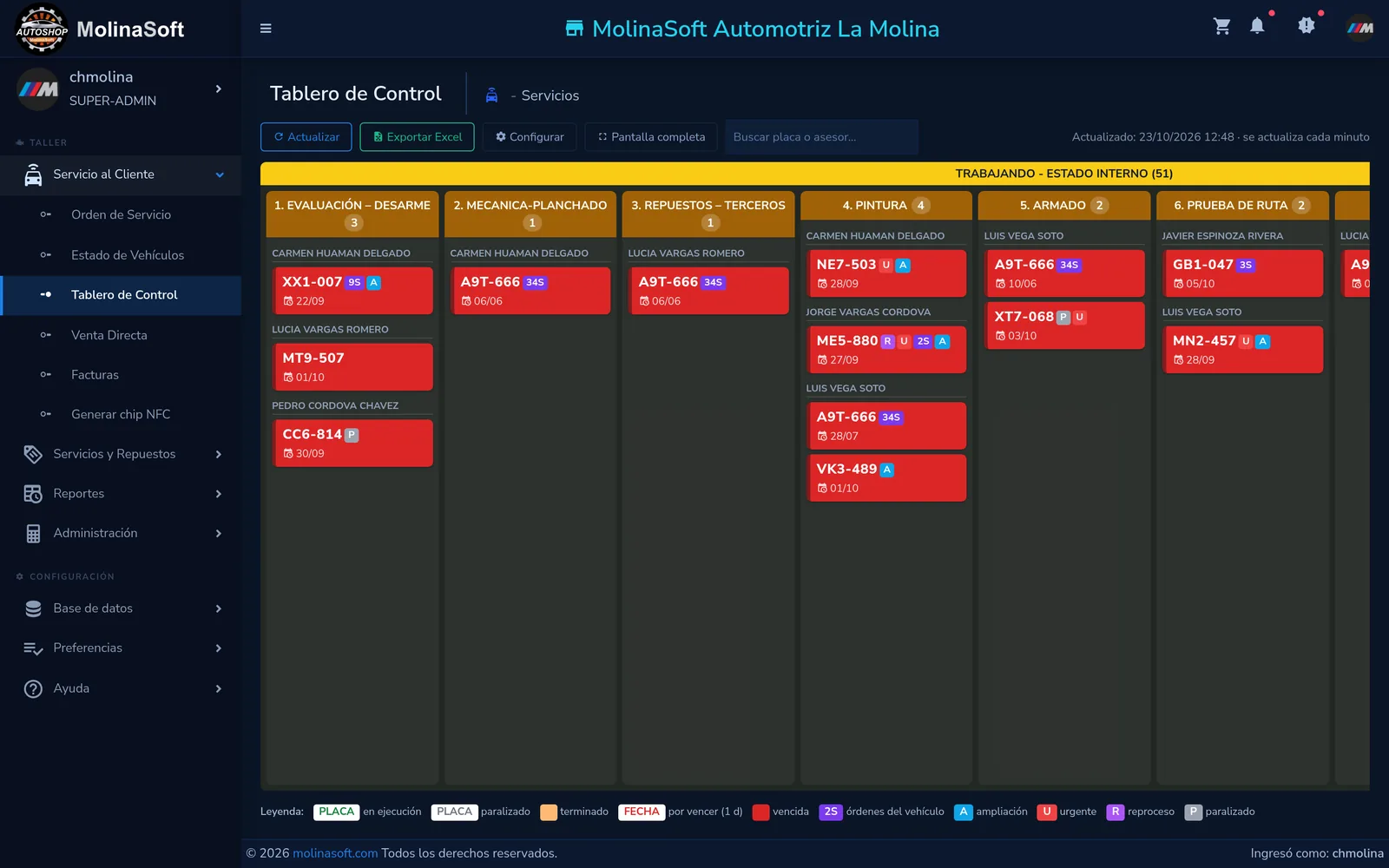Click the Reportes sidebar icon
The height and width of the screenshot is (868, 1389).
[x=33, y=494]
